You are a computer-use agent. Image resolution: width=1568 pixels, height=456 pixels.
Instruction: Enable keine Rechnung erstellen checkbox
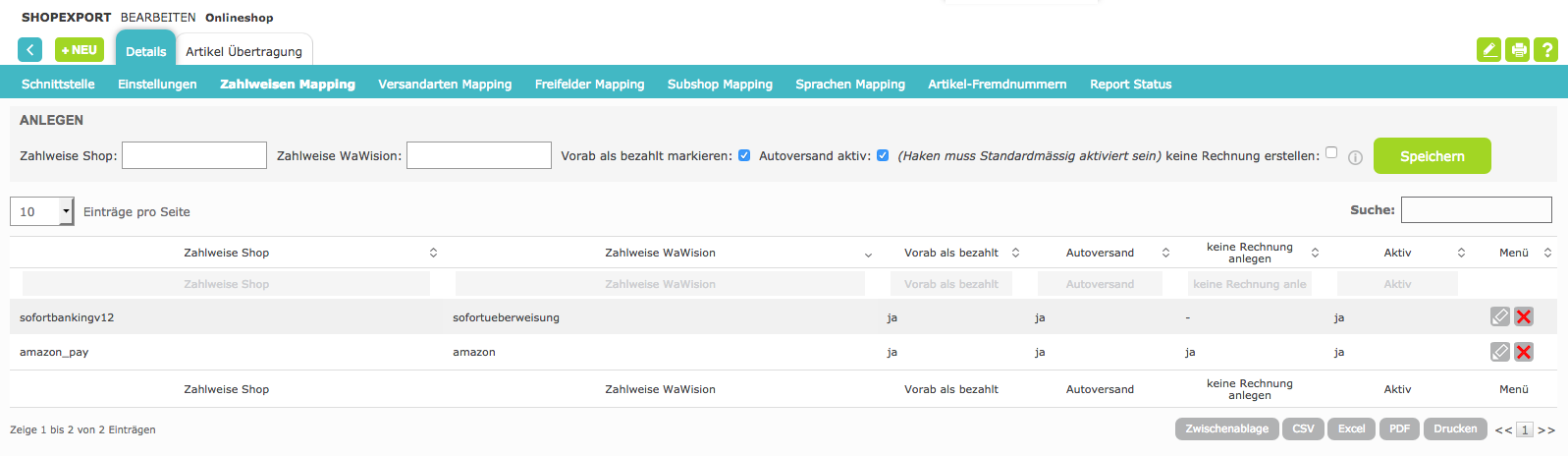click(x=1331, y=152)
